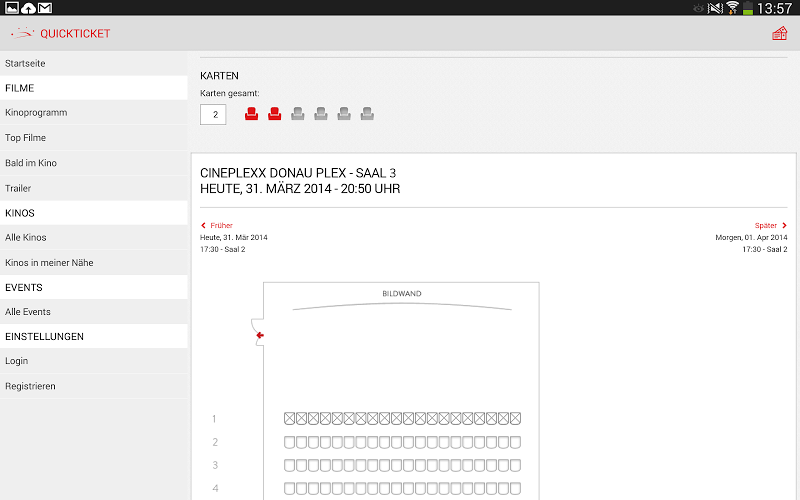
Task: Select the first red seat ticket icon
Action: 251,114
